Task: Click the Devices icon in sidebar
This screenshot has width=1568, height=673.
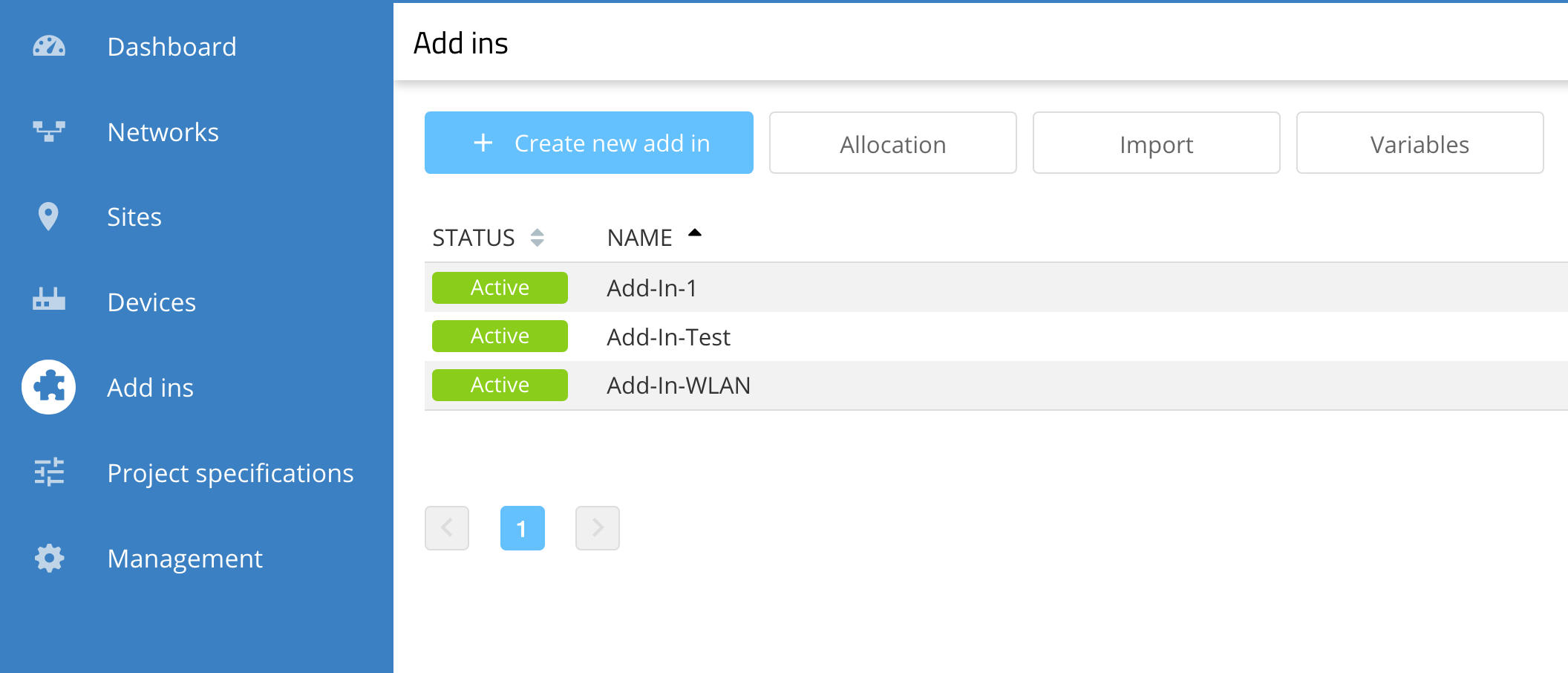Action: tap(49, 300)
